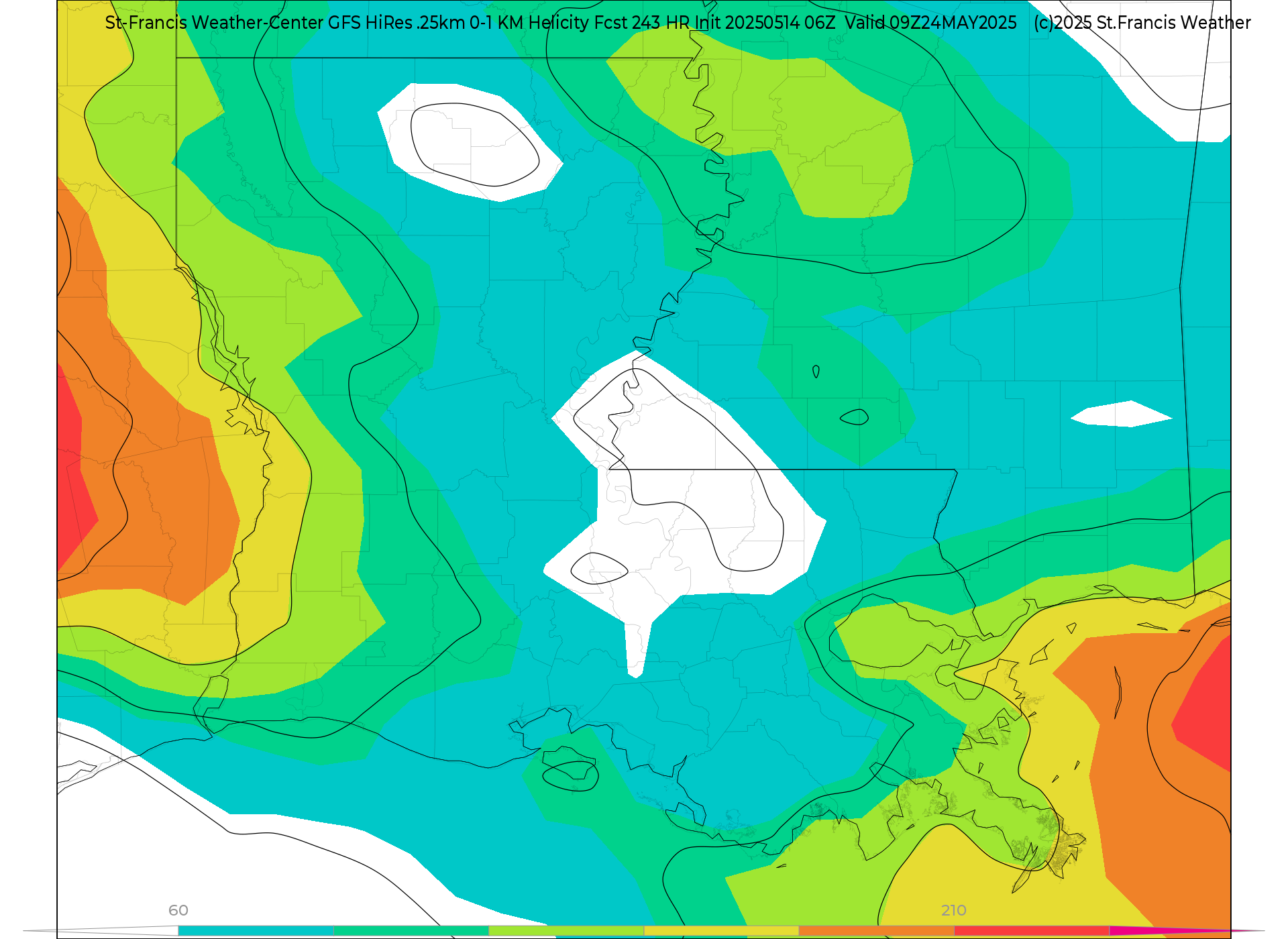Click the dark green segment of the color bar
Viewport: 1288px width, 939px height.
[411, 931]
